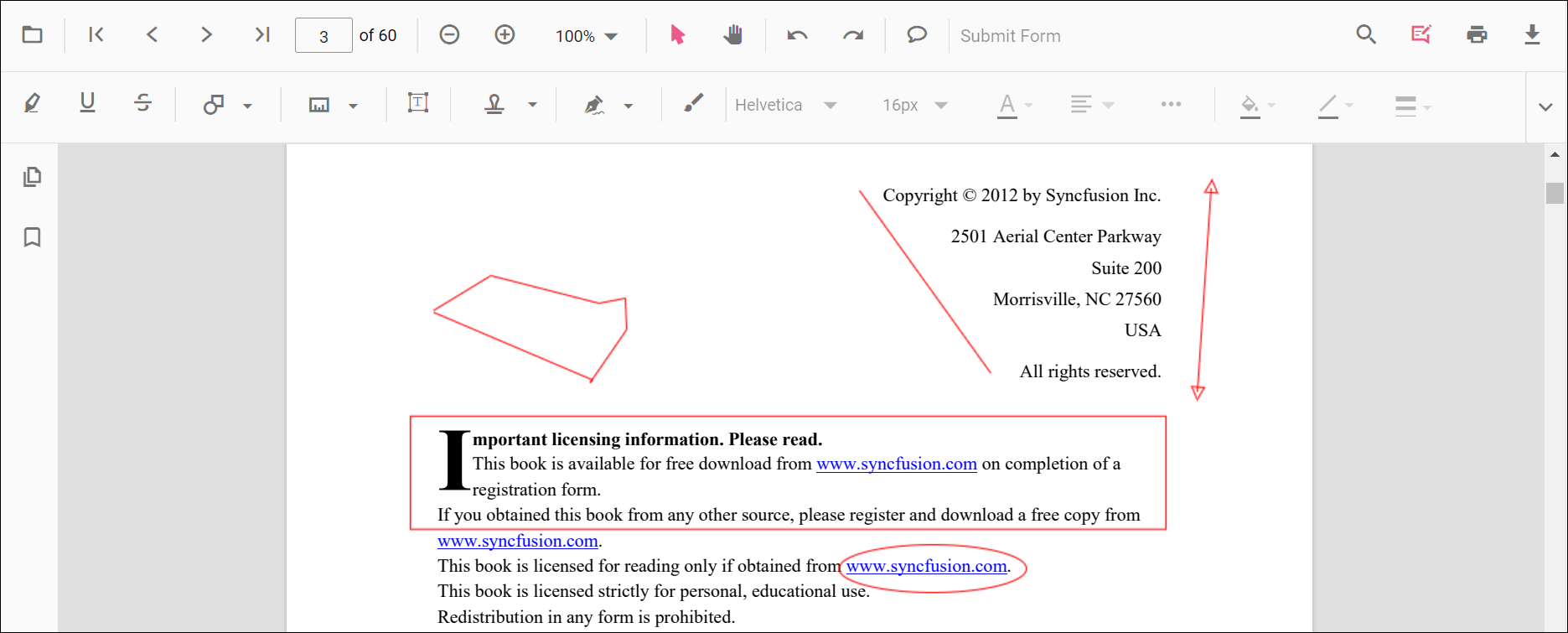Open the more text properties ellipsis
The image size is (1568, 633).
coord(1171,104)
